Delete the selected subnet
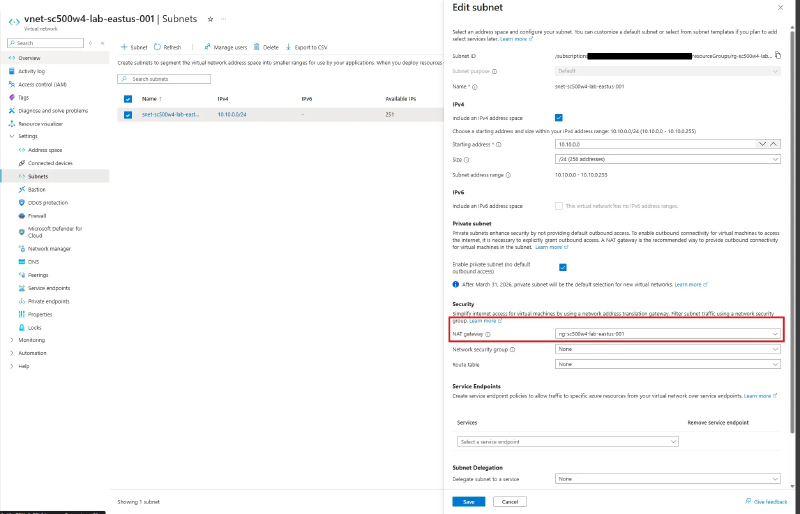 (x=266, y=47)
